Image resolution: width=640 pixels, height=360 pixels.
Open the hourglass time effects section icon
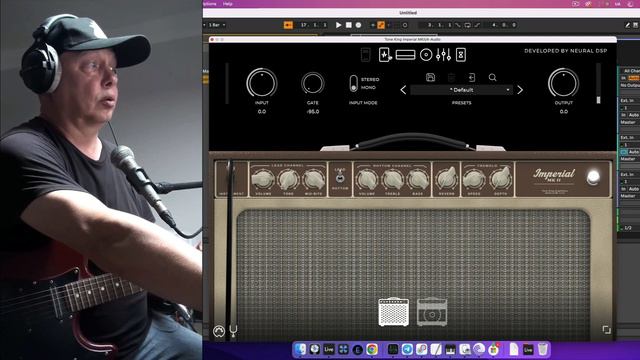(461, 55)
